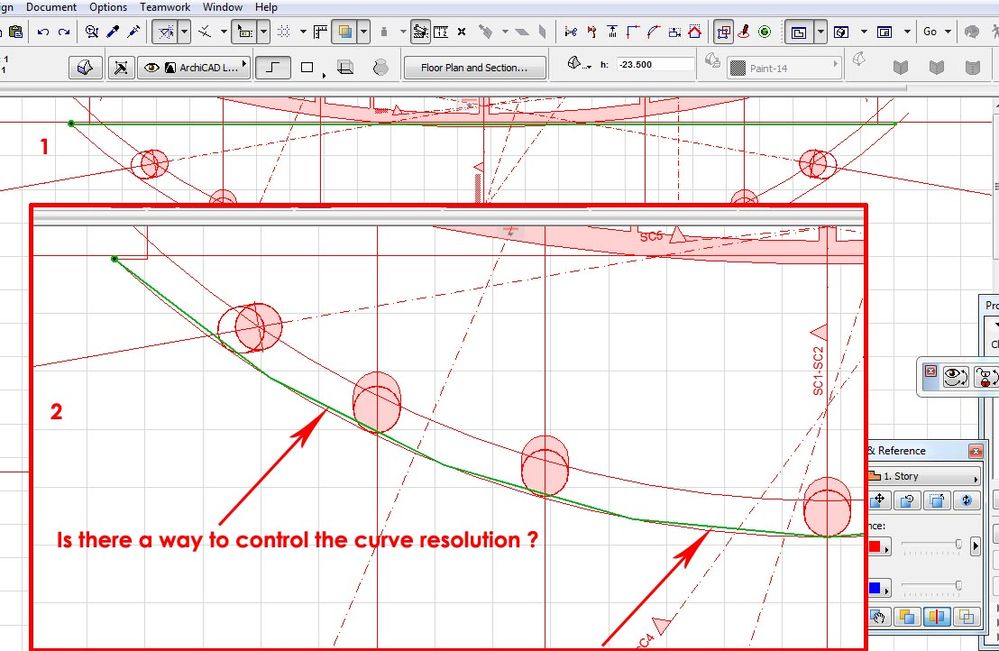999x651 pixels.
Task: Click the Move Reference icon in Trace palette
Action: (x=879, y=498)
